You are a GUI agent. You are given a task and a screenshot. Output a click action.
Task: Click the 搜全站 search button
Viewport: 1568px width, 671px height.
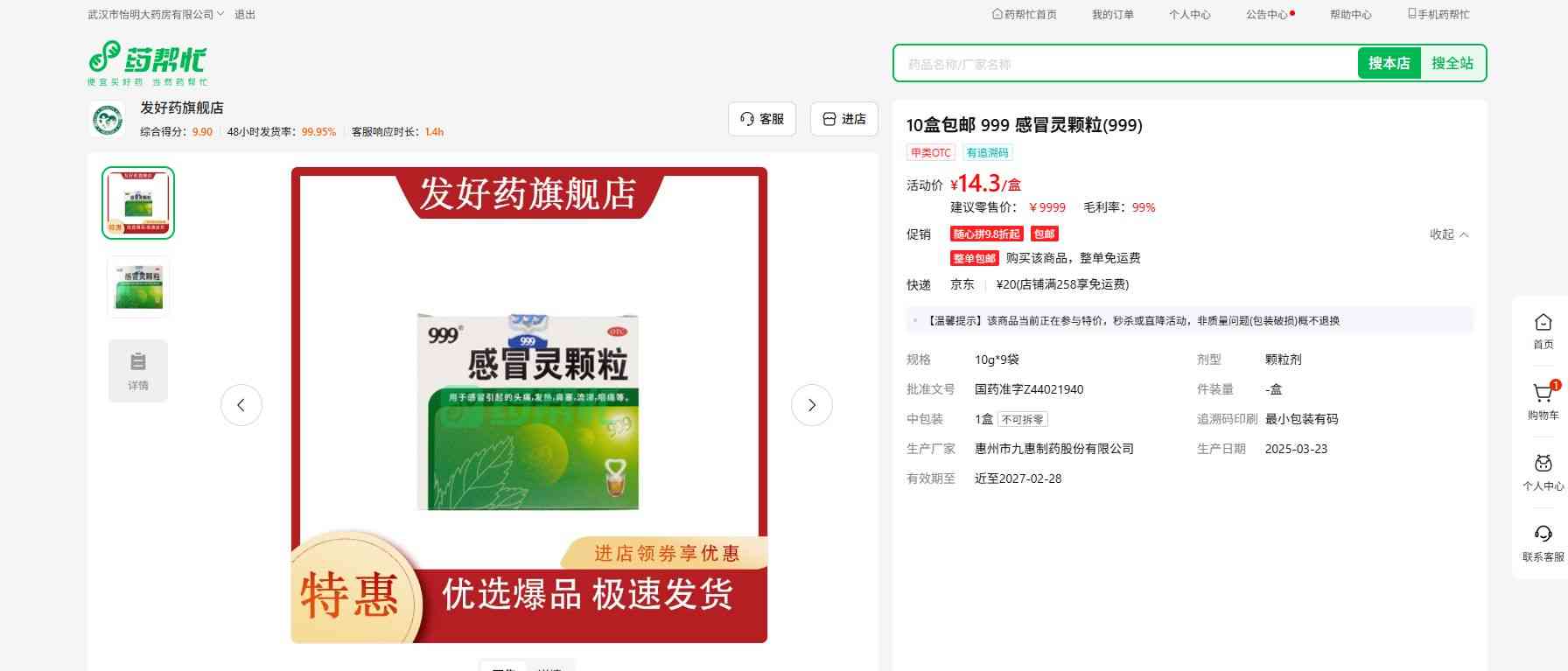click(x=1452, y=63)
